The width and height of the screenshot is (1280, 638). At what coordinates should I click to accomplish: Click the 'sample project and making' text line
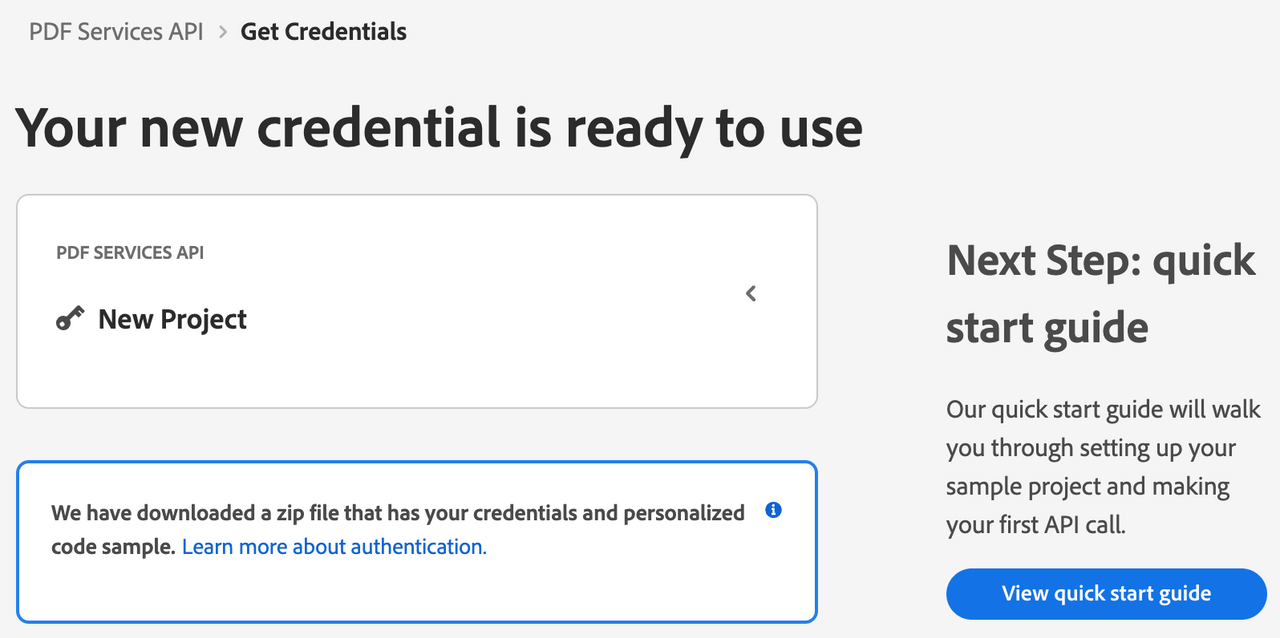click(1088, 486)
